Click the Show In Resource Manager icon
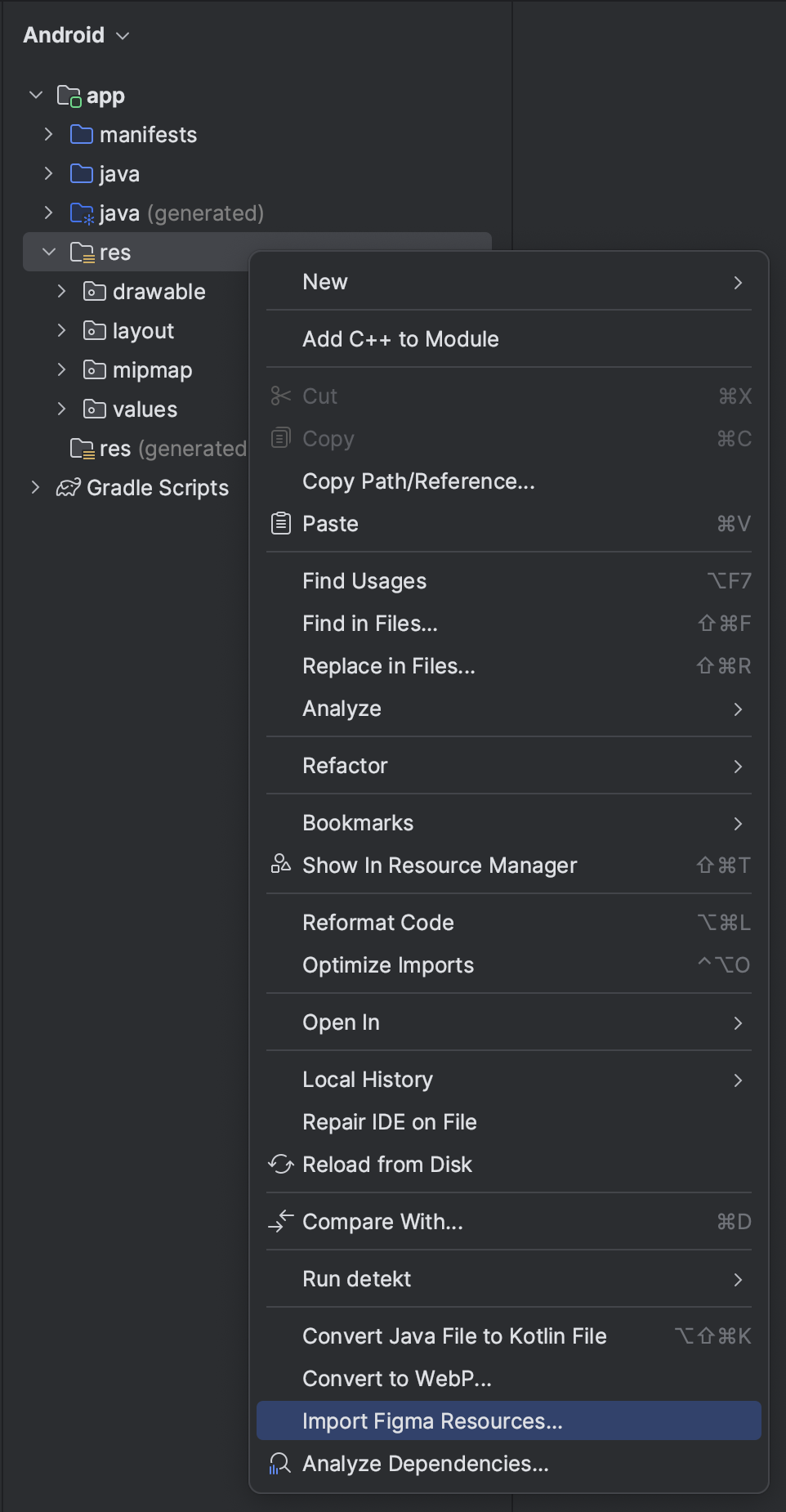786x1512 pixels. [280, 864]
